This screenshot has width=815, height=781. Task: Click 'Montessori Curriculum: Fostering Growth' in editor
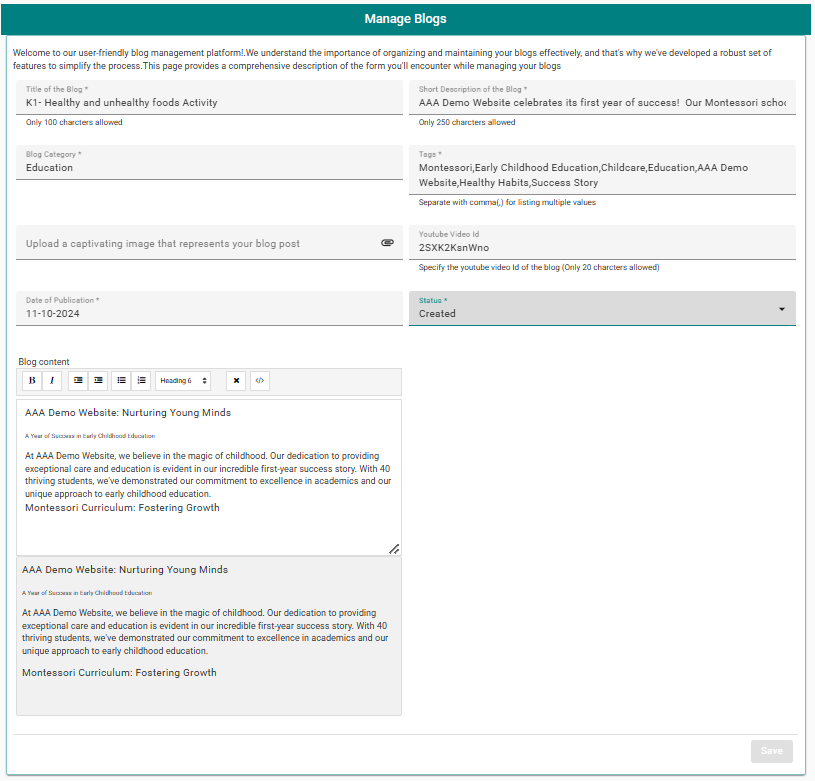point(122,508)
